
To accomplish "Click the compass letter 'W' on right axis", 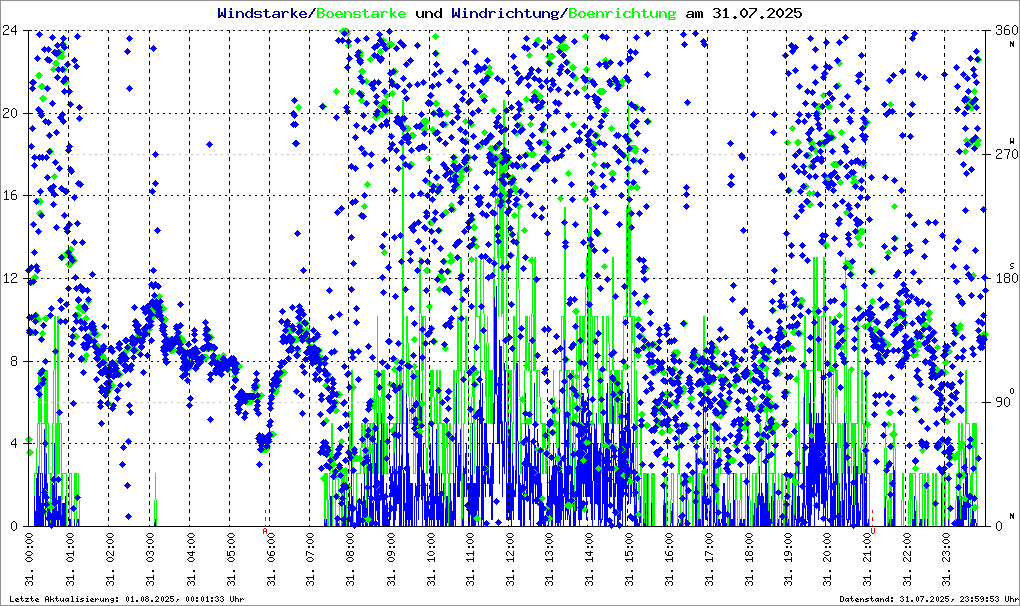I will (x=1012, y=140).
